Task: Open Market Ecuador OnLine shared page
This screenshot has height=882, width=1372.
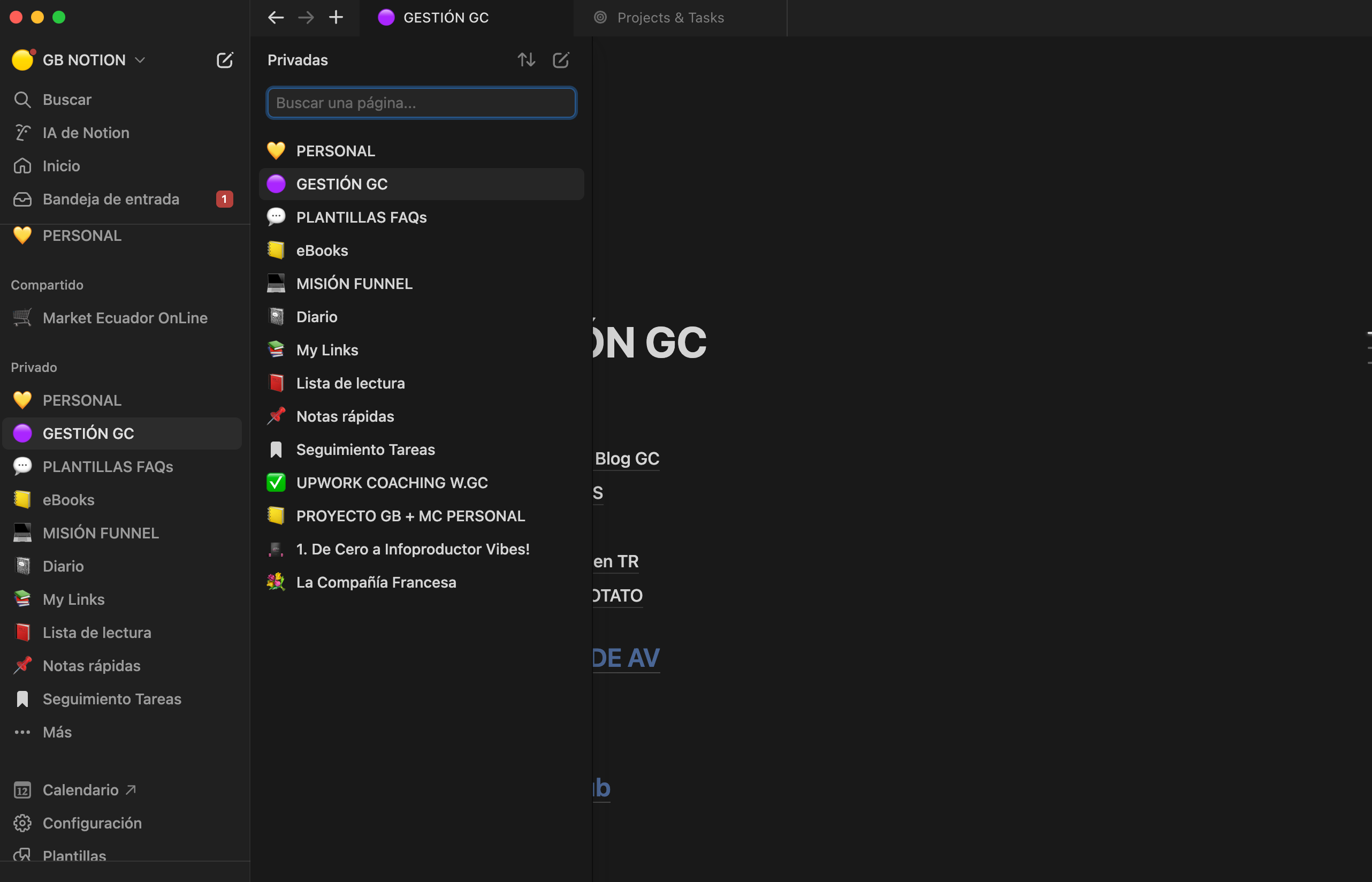Action: (121, 318)
